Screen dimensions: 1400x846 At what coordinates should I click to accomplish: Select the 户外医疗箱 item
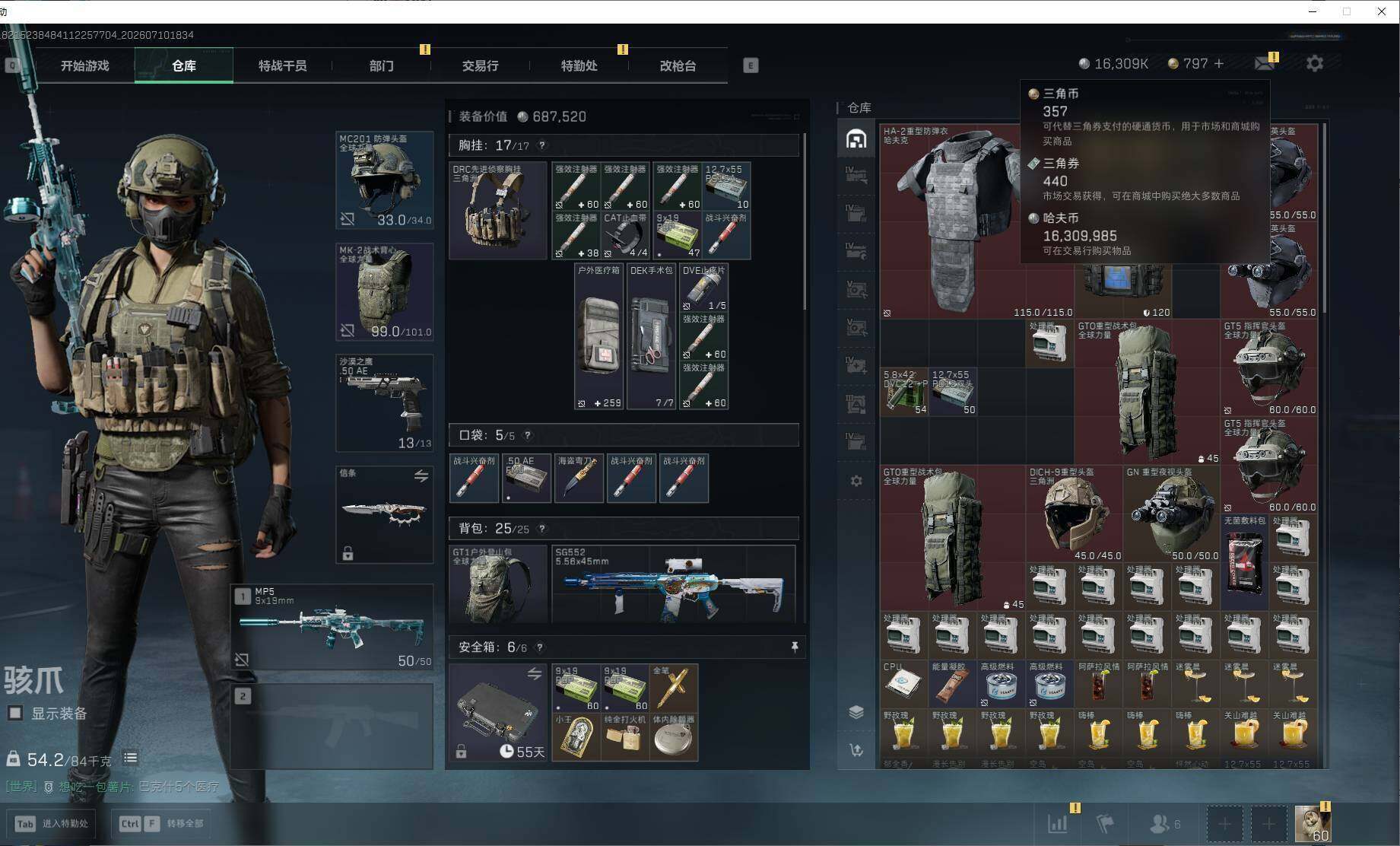[599, 336]
